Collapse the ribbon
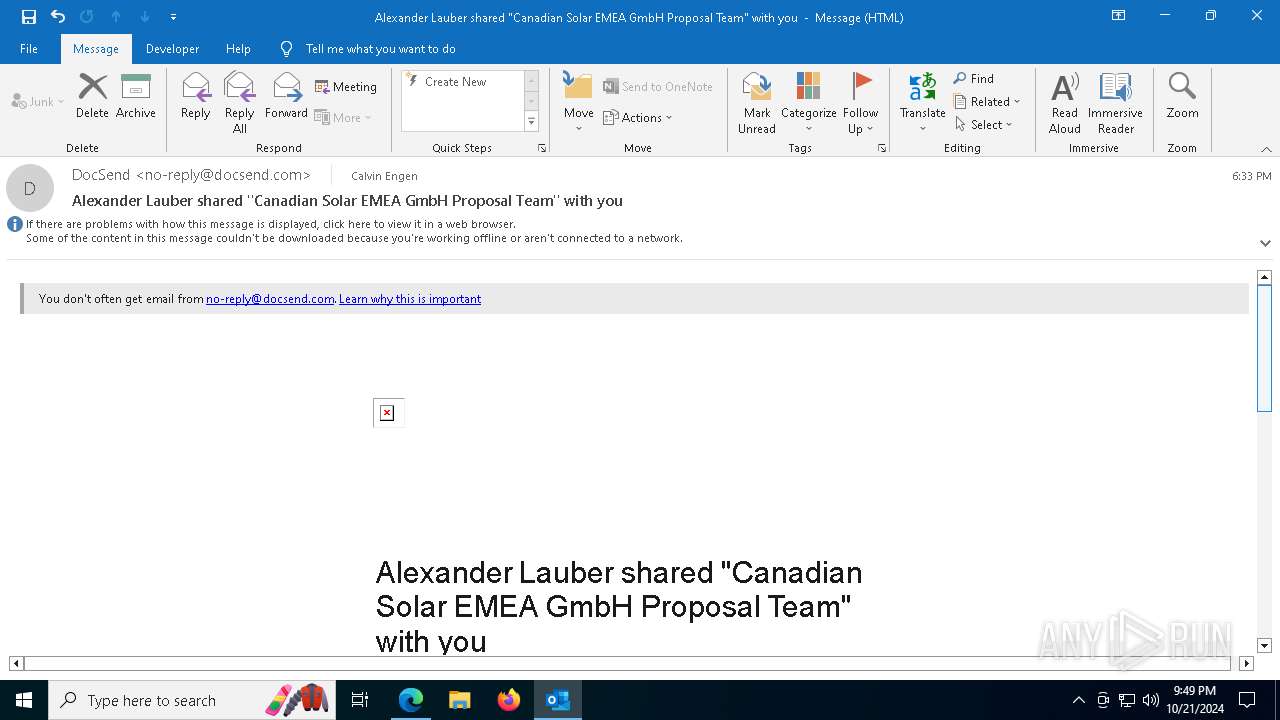Image resolution: width=1280 pixels, height=720 pixels. pyautogui.click(x=1266, y=149)
